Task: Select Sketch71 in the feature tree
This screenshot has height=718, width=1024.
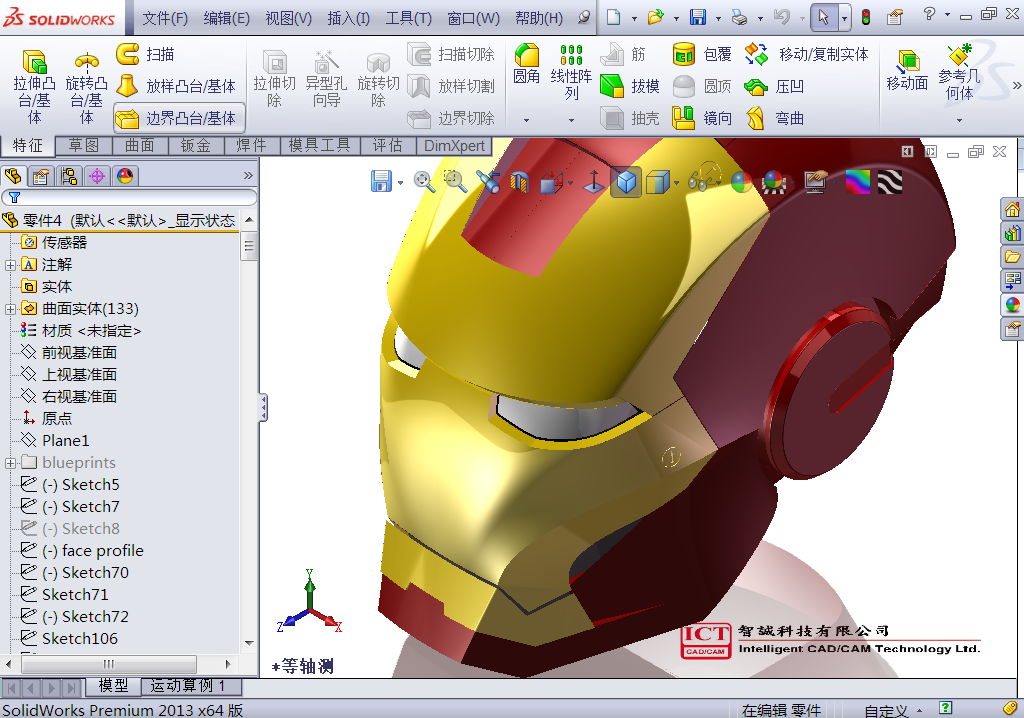Action: point(65,595)
